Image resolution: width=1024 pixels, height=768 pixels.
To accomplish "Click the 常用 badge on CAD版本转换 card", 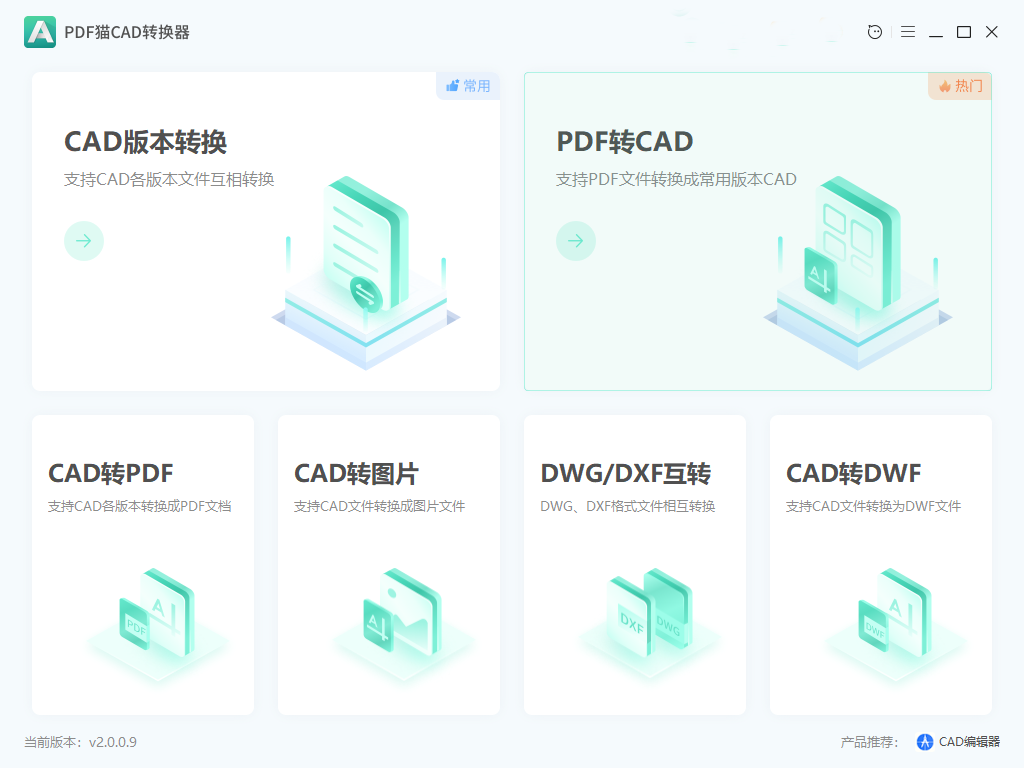I will pyautogui.click(x=468, y=86).
